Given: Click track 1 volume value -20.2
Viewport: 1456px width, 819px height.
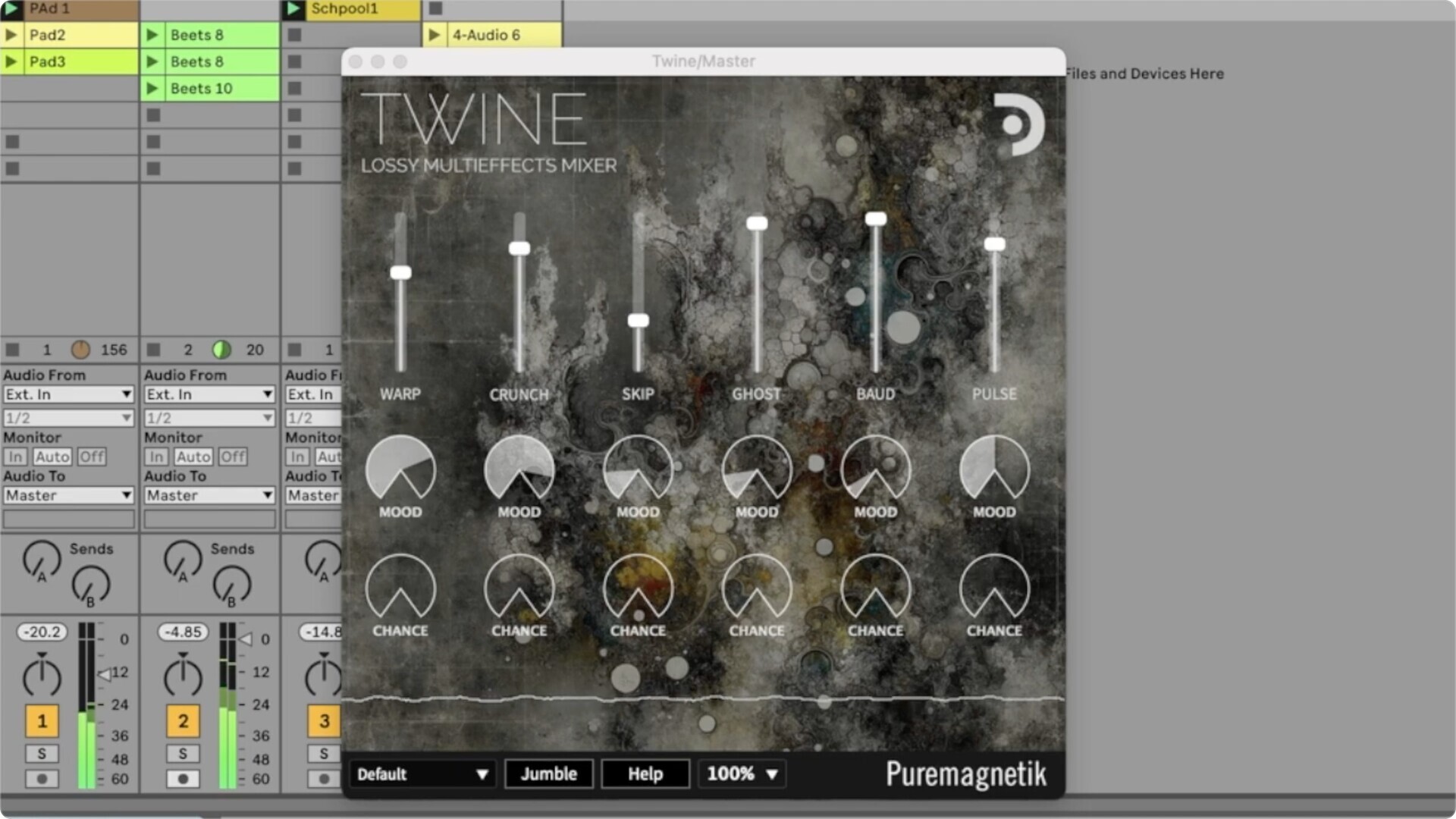Looking at the screenshot, I should (42, 632).
